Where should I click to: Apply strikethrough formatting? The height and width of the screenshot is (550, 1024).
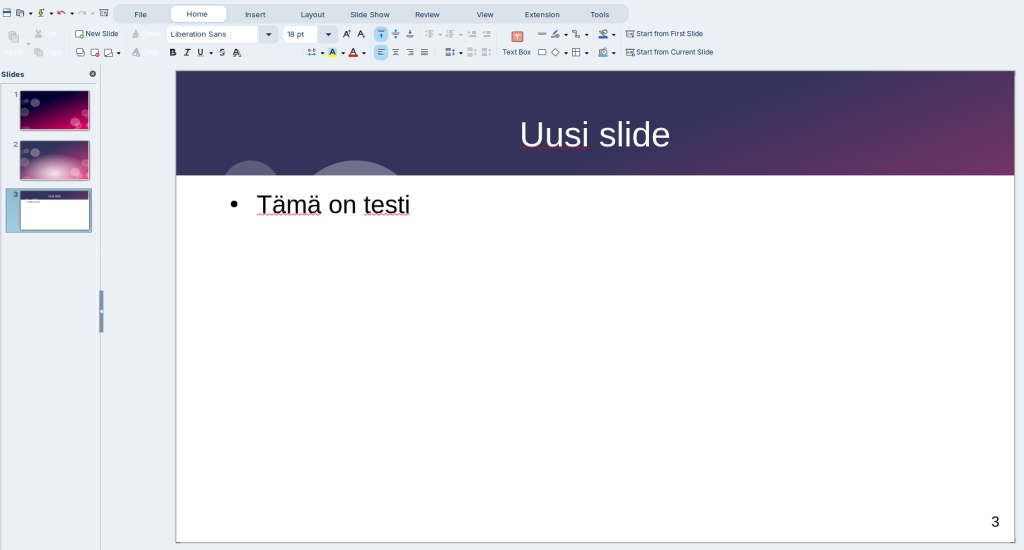point(222,52)
